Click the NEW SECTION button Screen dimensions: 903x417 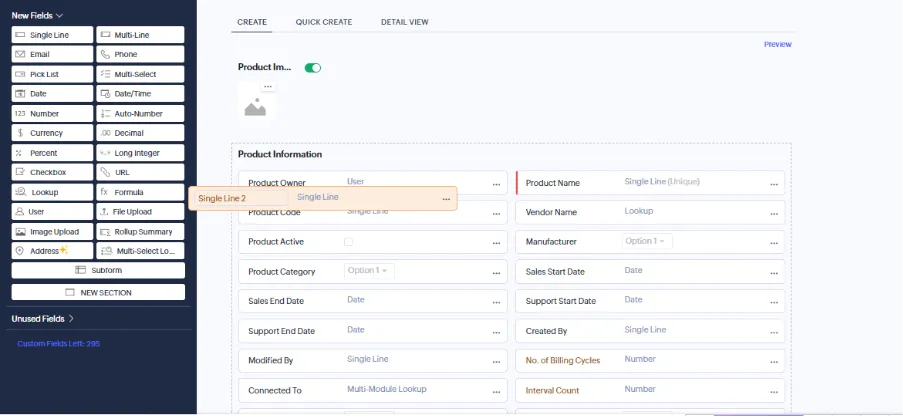(98, 292)
